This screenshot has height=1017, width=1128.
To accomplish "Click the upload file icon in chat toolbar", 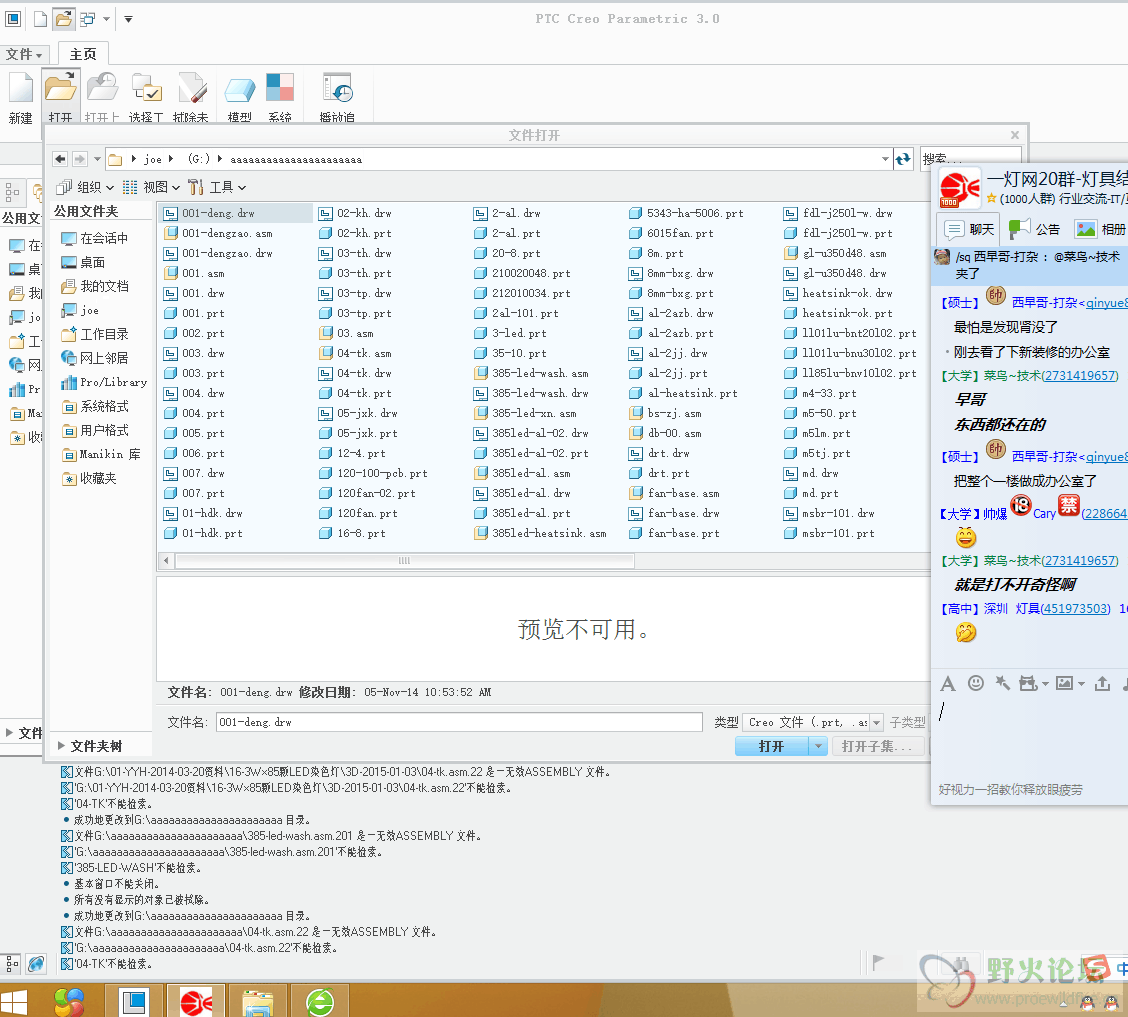I will coord(1102,683).
